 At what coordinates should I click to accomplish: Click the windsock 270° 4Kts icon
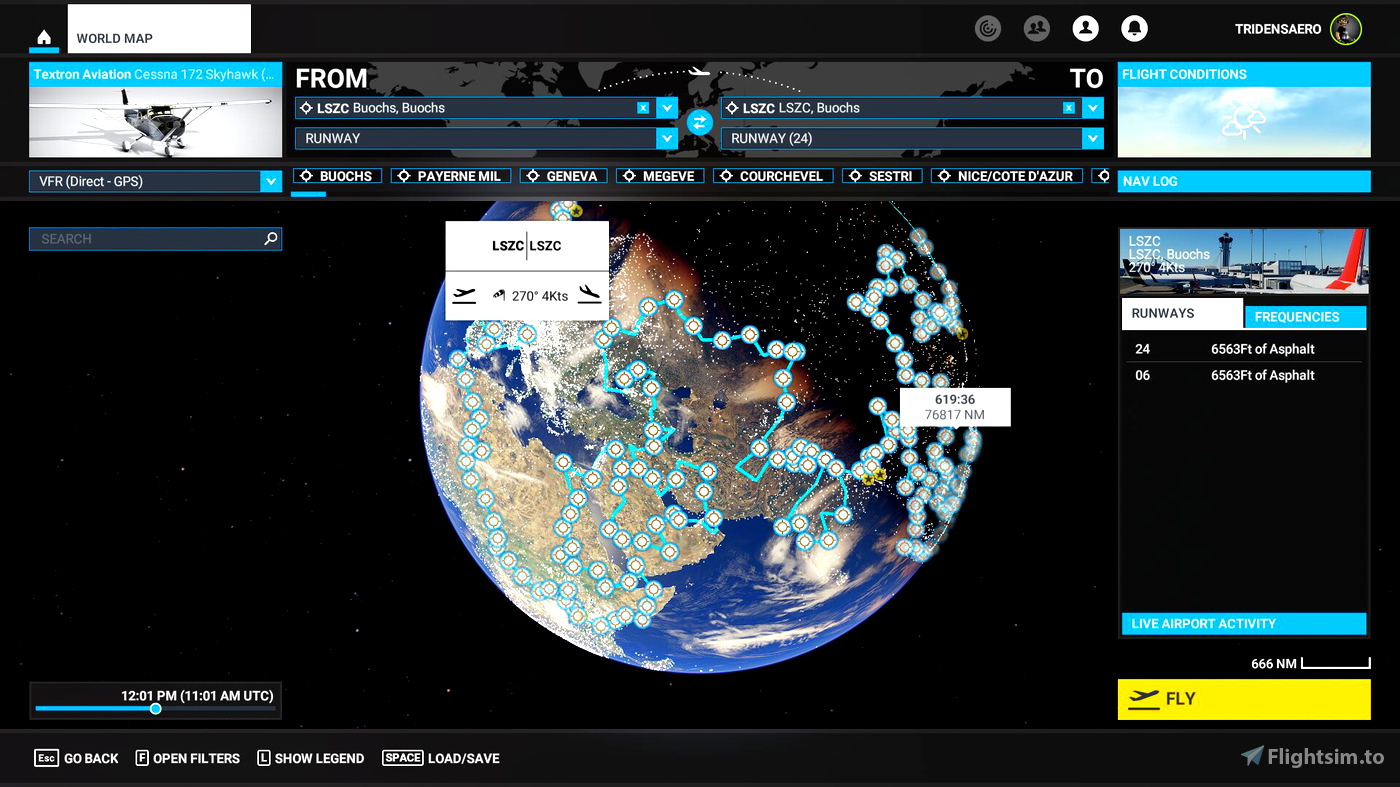(x=499, y=296)
